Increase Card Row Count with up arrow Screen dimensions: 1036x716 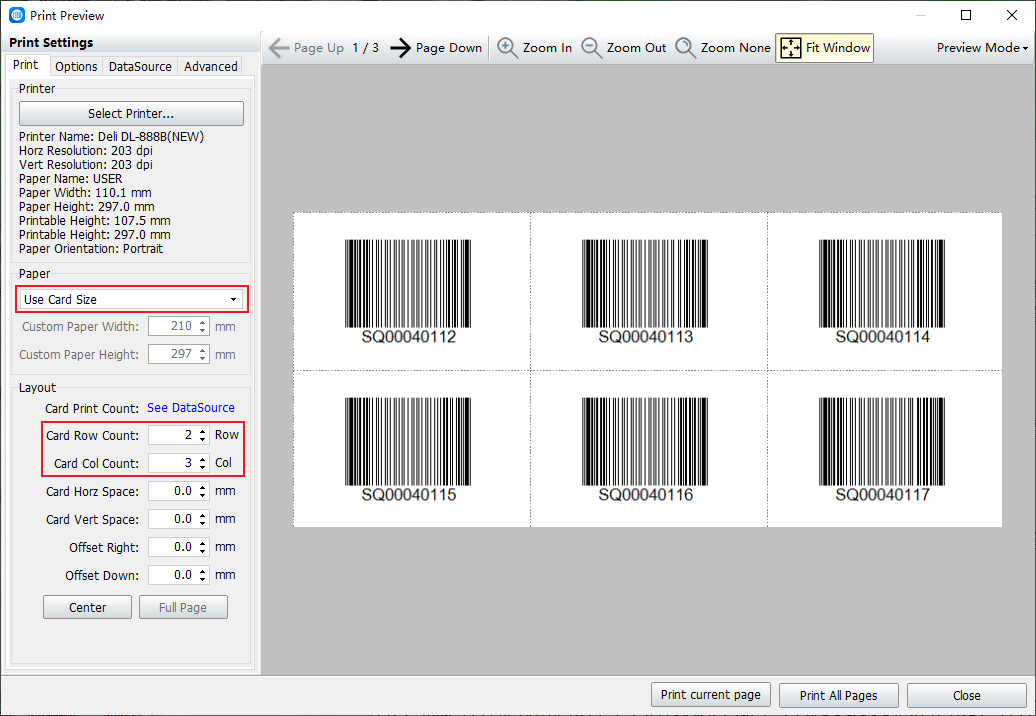click(x=203, y=431)
